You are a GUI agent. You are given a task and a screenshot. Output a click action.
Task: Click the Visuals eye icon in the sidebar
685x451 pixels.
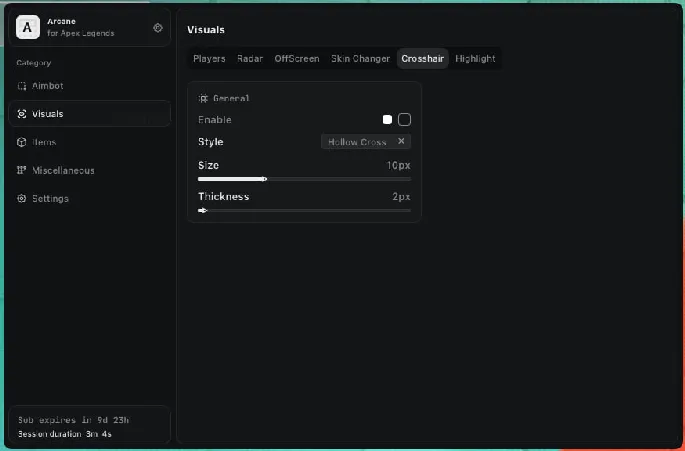pos(23,114)
